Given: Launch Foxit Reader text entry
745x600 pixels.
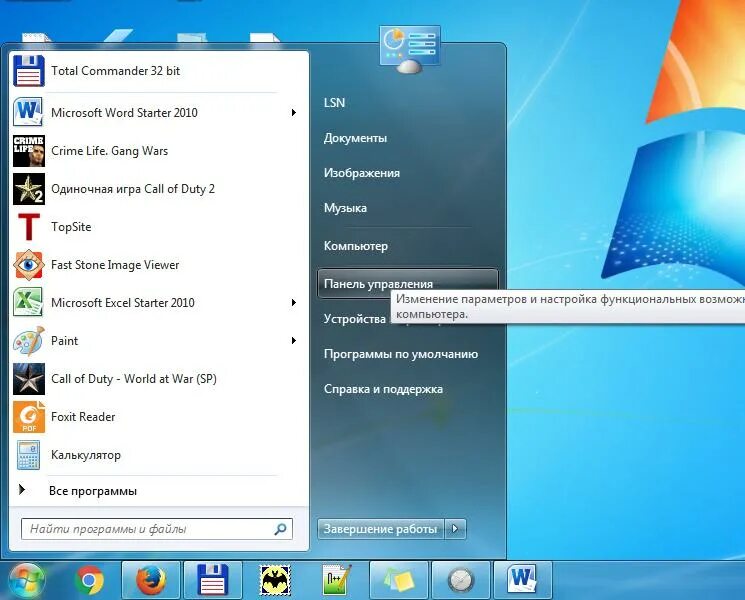Looking at the screenshot, I should tap(83, 417).
